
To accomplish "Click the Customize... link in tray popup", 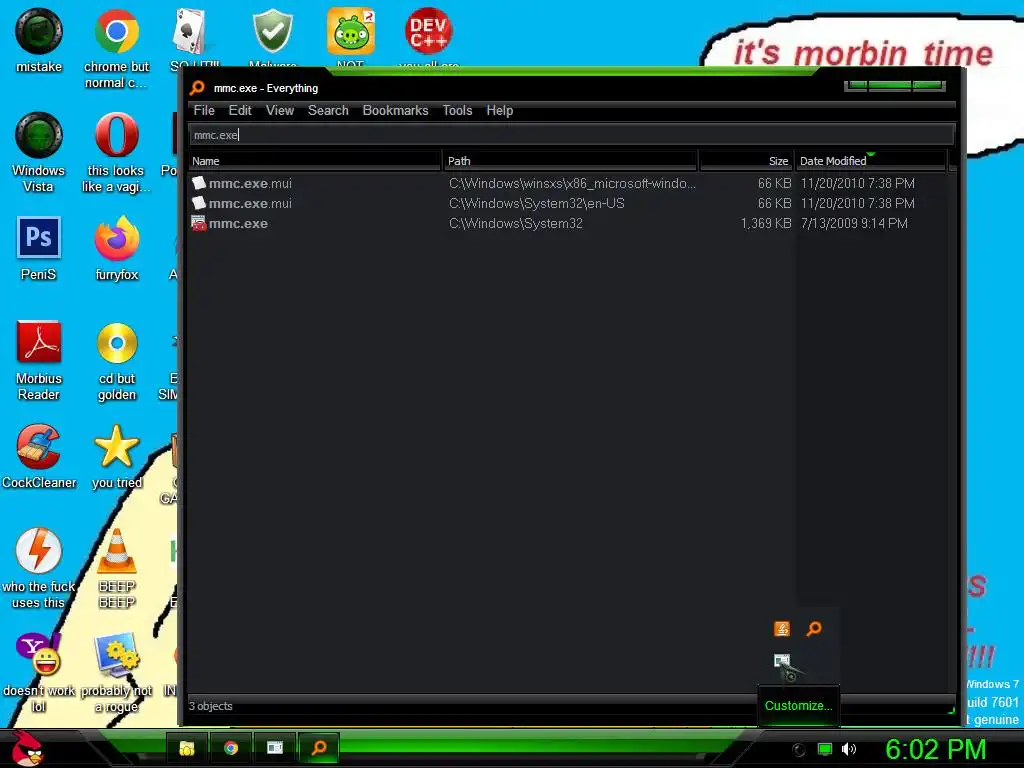I will click(798, 705).
